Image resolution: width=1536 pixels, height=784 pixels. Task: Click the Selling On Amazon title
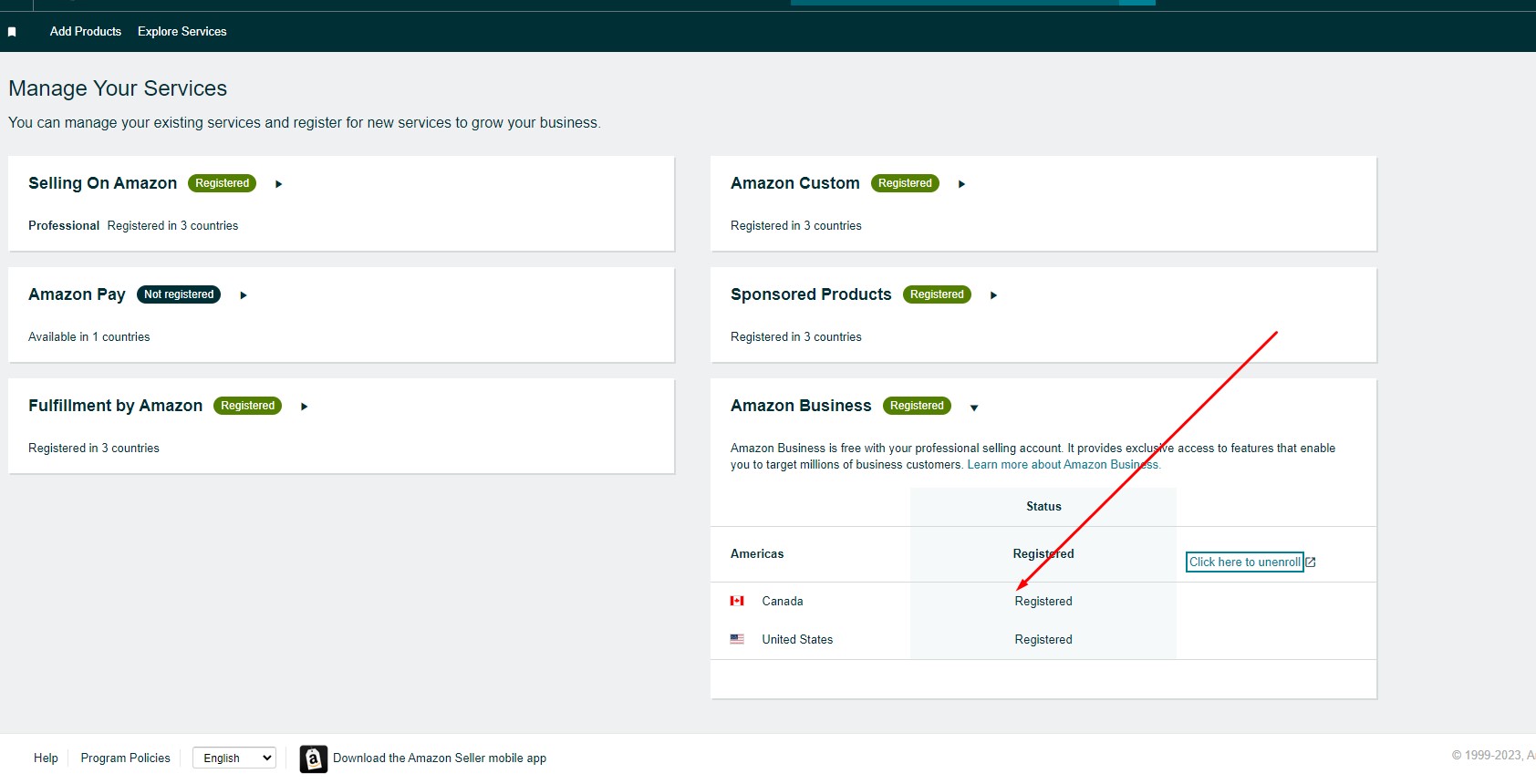(103, 183)
